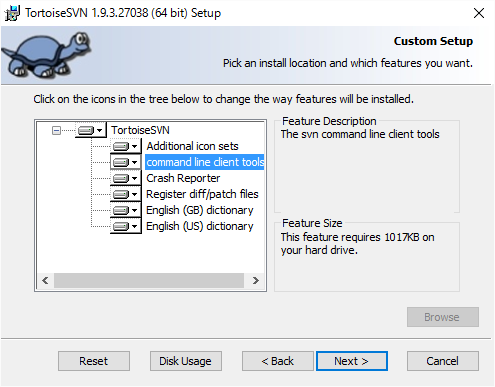Go to previous step with Back
The image size is (495, 387).
pos(278,361)
